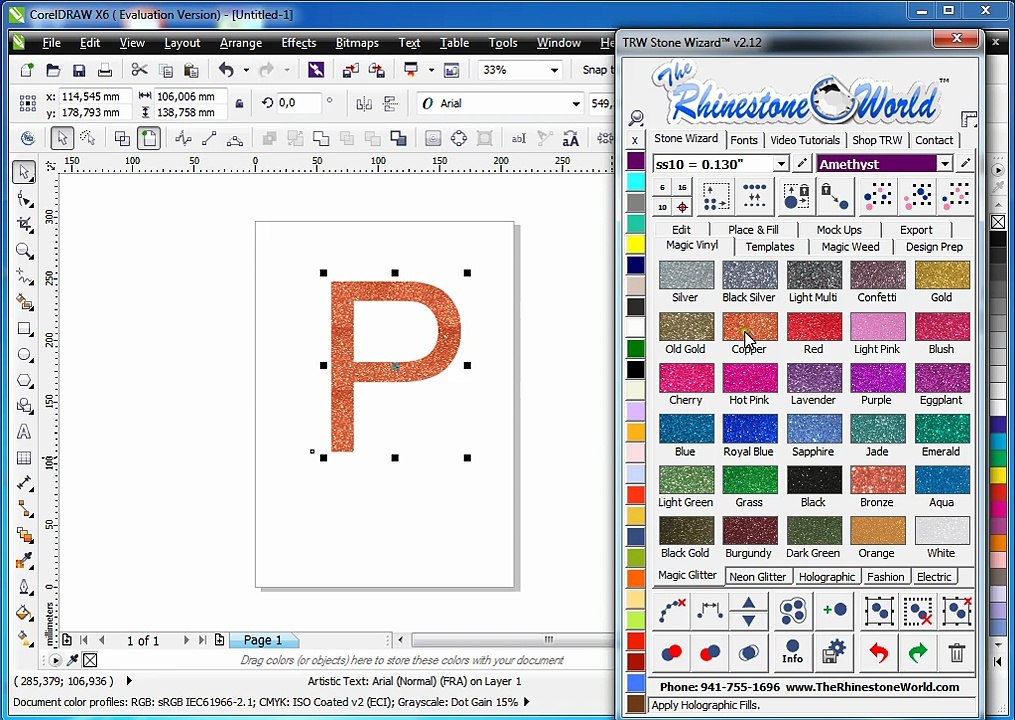Toggle the lock ratio padlock
The image size is (1015, 720).
click(240, 104)
